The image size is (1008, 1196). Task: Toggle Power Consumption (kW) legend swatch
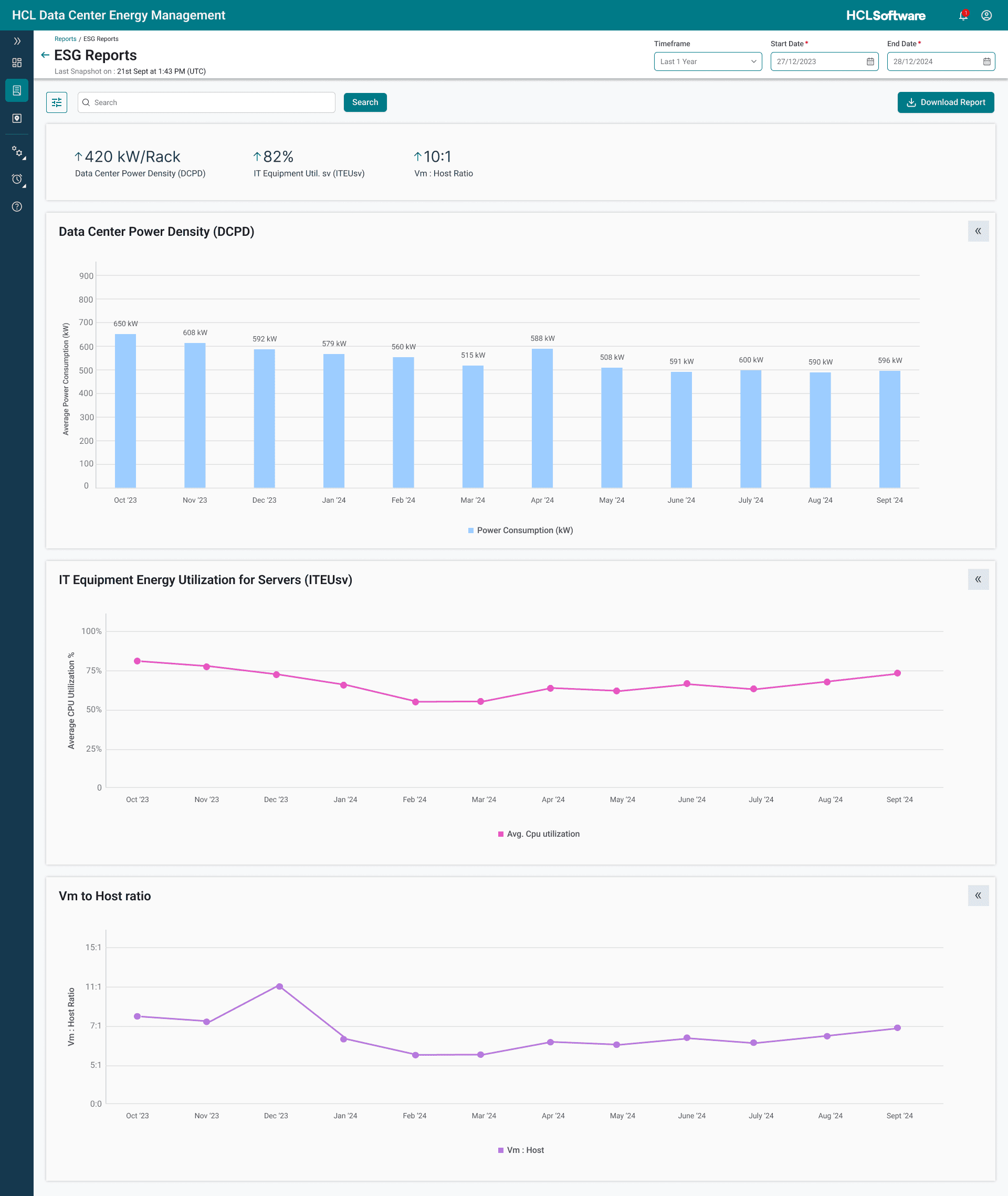point(471,531)
